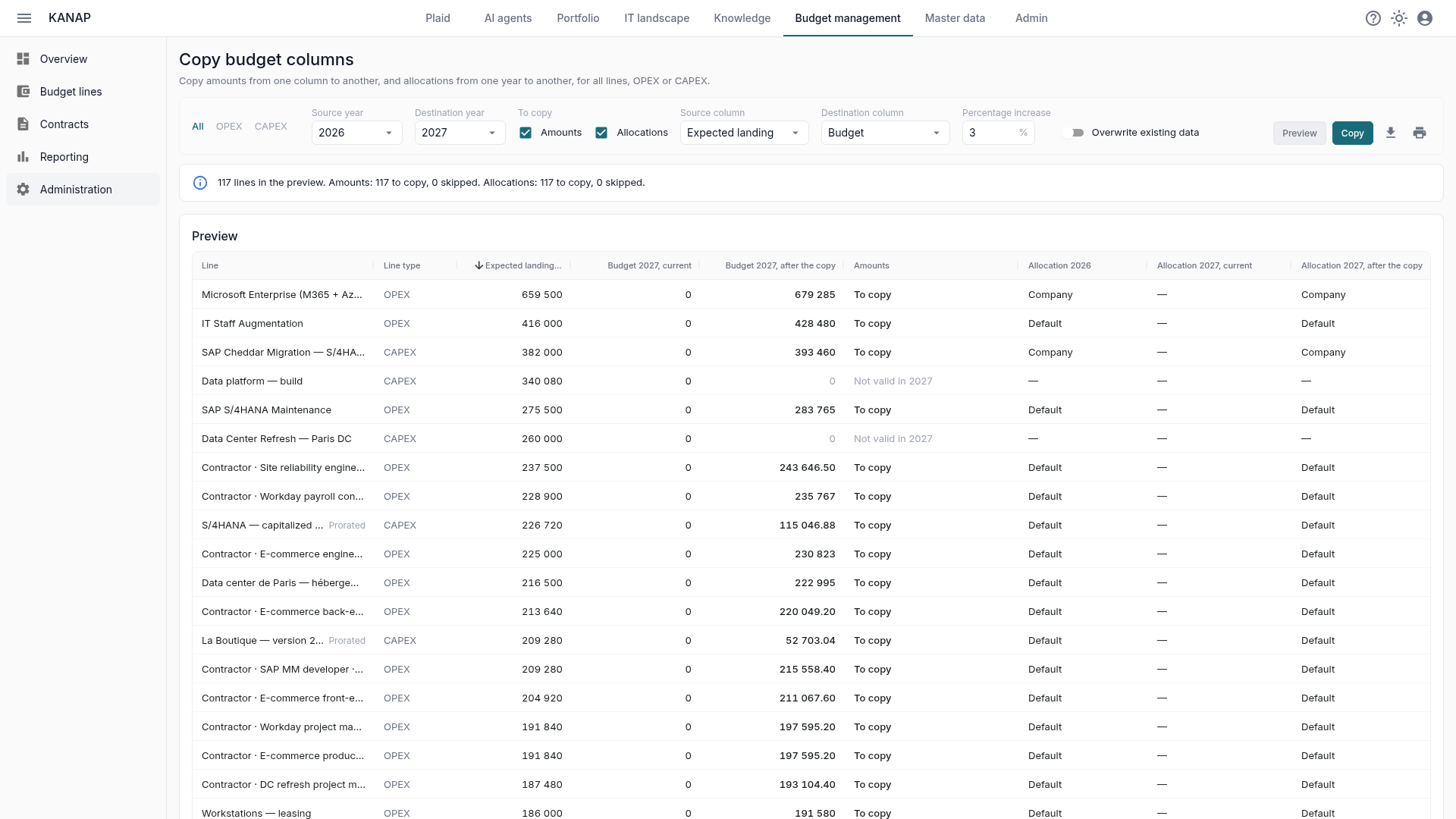Click the Plaid tab
This screenshot has height=819, width=1456.
click(x=438, y=18)
